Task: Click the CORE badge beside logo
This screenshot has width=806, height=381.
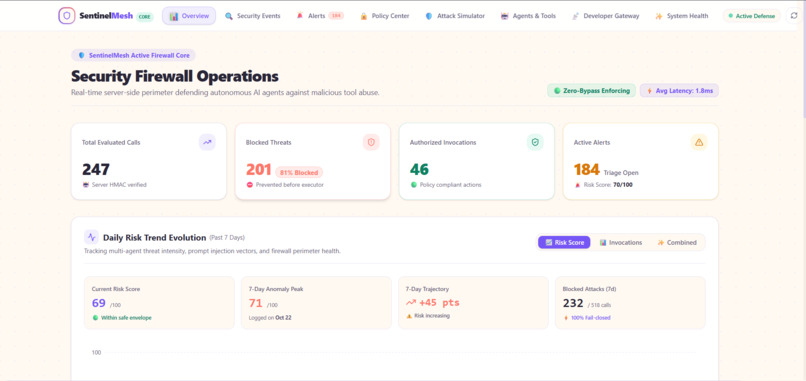Action: pos(145,16)
